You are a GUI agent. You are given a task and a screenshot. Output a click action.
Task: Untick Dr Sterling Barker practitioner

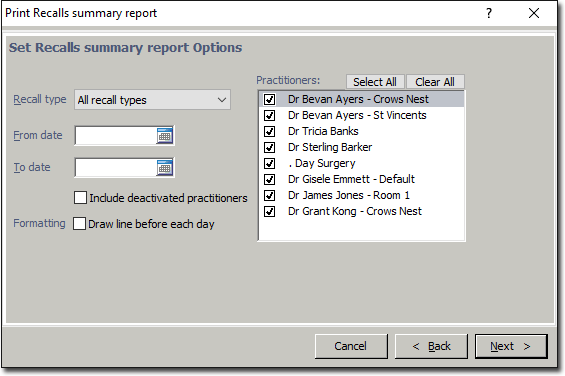(270, 147)
